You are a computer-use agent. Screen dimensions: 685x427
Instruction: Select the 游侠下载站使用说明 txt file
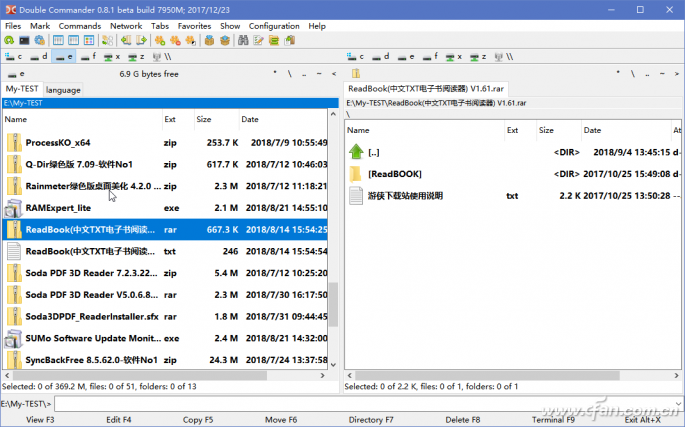(x=513, y=196)
